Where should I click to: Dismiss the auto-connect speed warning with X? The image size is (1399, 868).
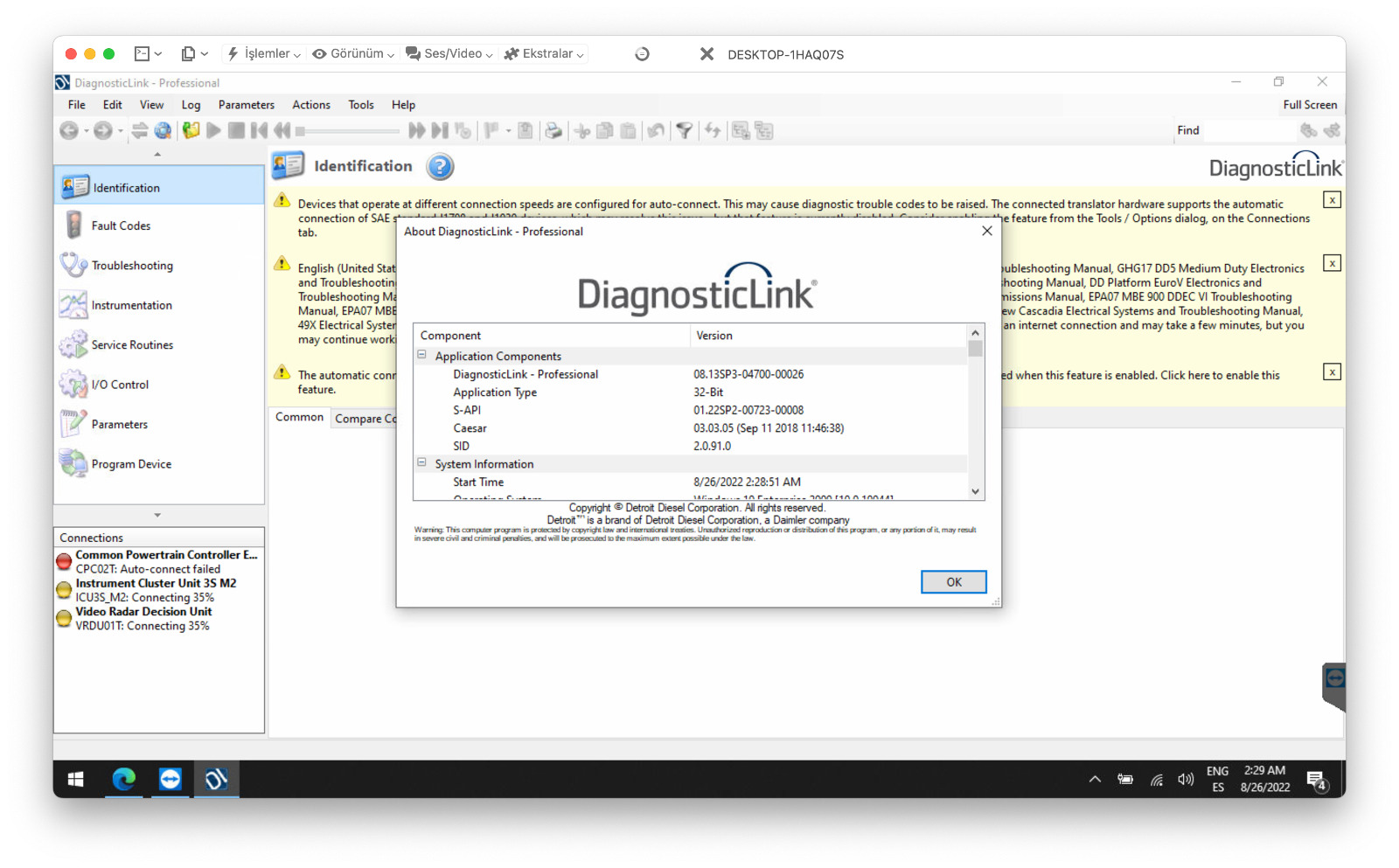coord(1332,200)
